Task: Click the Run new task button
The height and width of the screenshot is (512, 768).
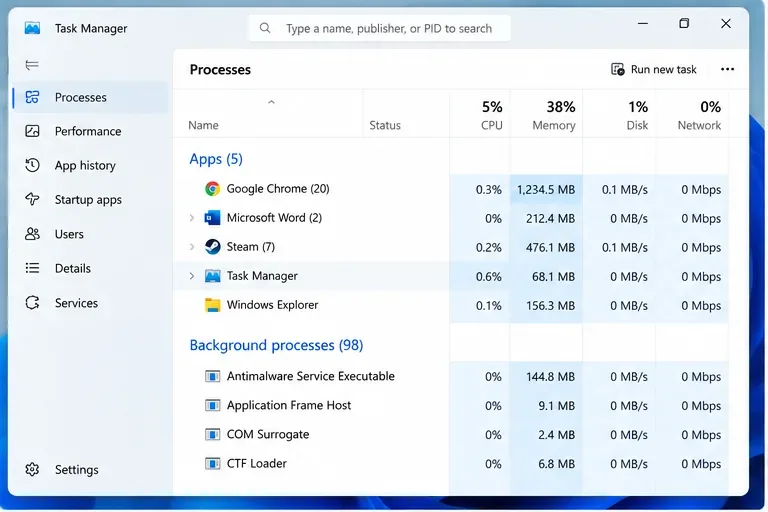Action: point(654,69)
